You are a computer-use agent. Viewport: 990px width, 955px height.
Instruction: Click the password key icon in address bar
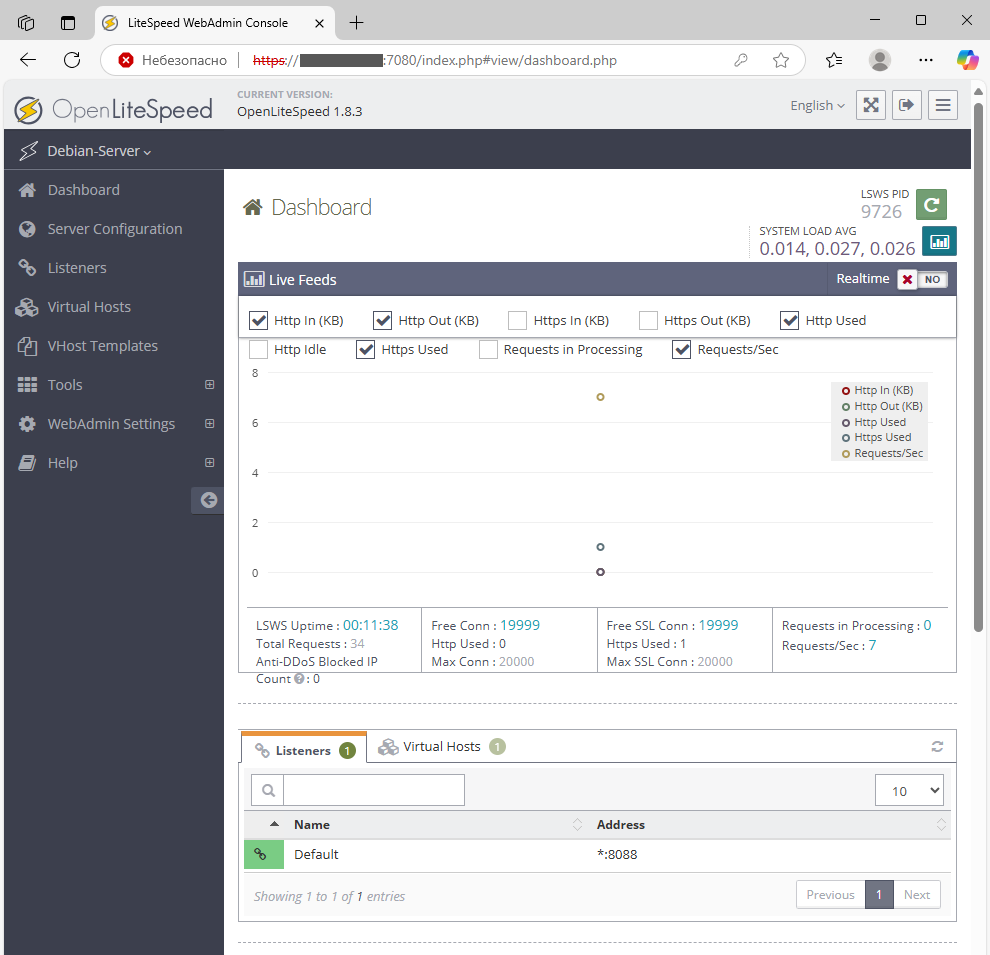(x=741, y=60)
